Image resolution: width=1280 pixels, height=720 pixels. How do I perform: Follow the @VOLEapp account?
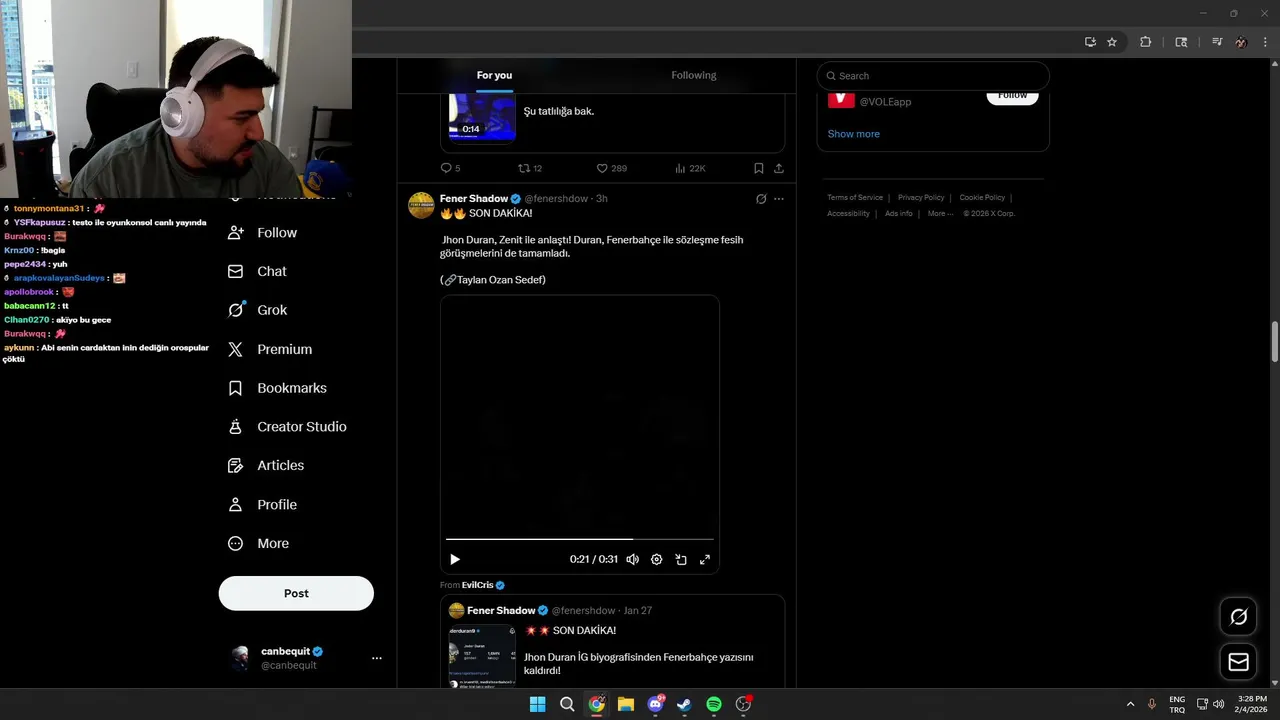pos(1012,95)
